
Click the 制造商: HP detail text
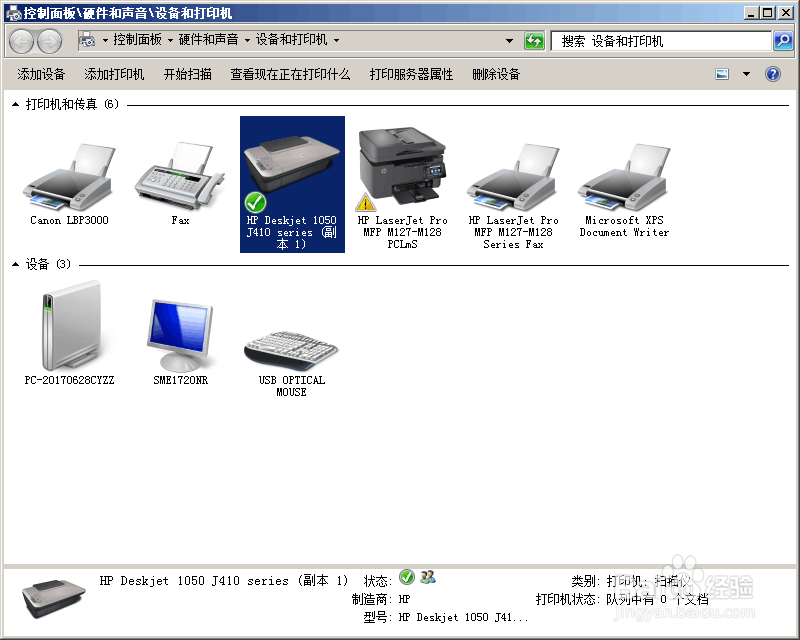point(381,599)
